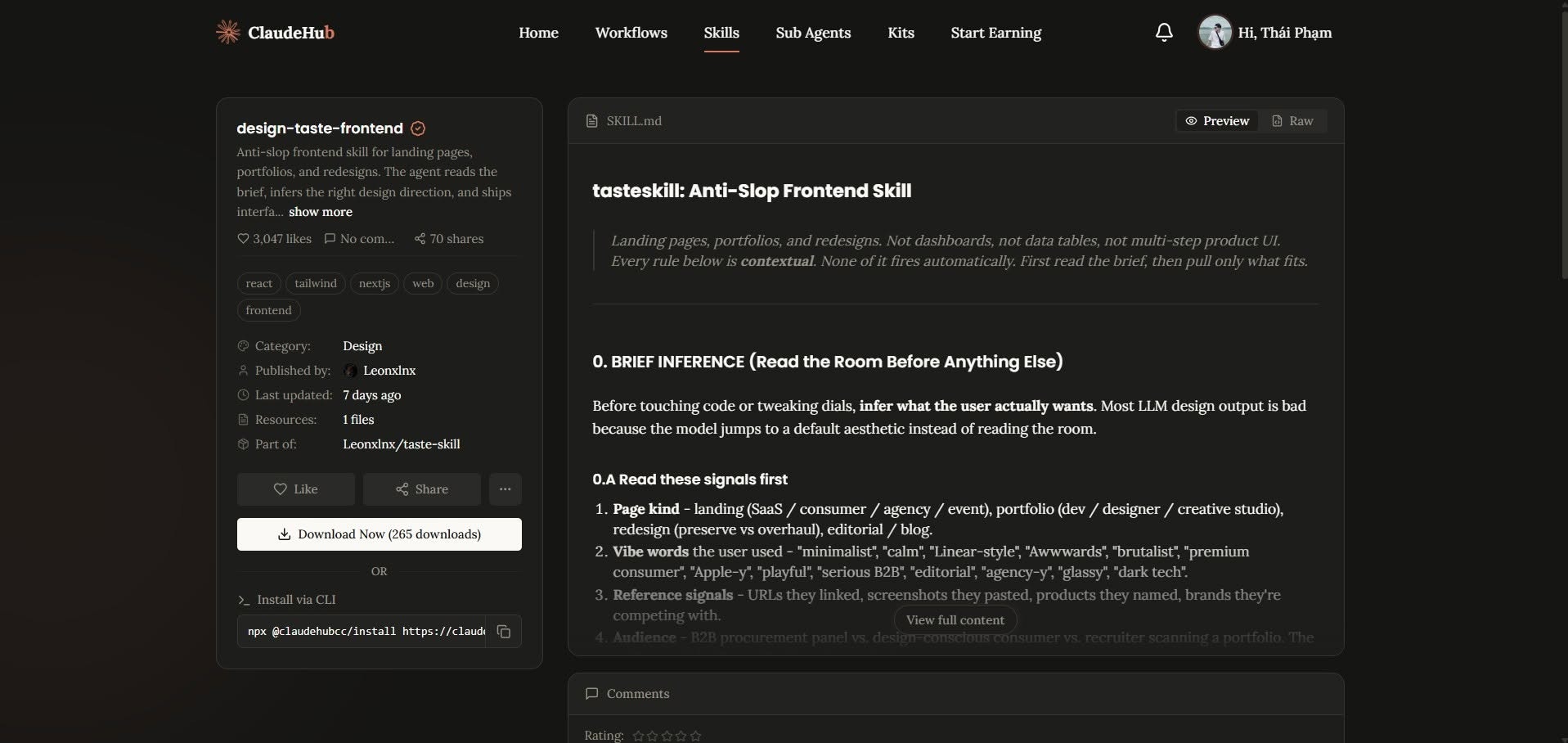This screenshot has width=1568, height=743.
Task: Click the share icon beside 70 shares
Action: click(x=420, y=239)
